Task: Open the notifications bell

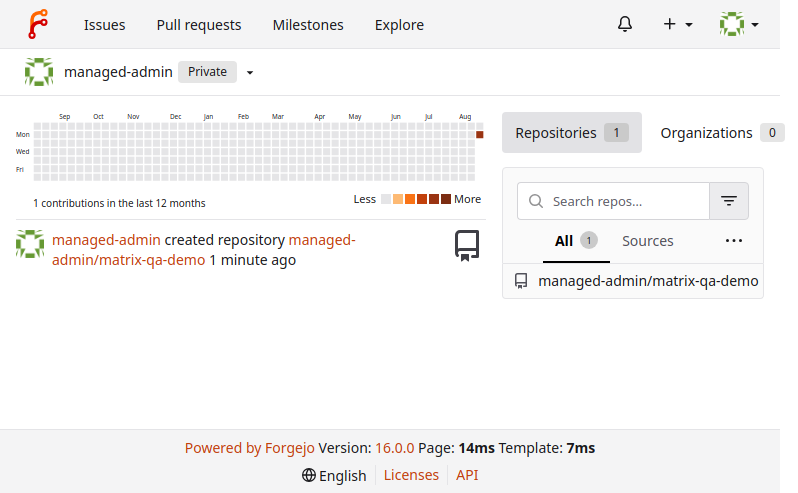Action: [625, 24]
